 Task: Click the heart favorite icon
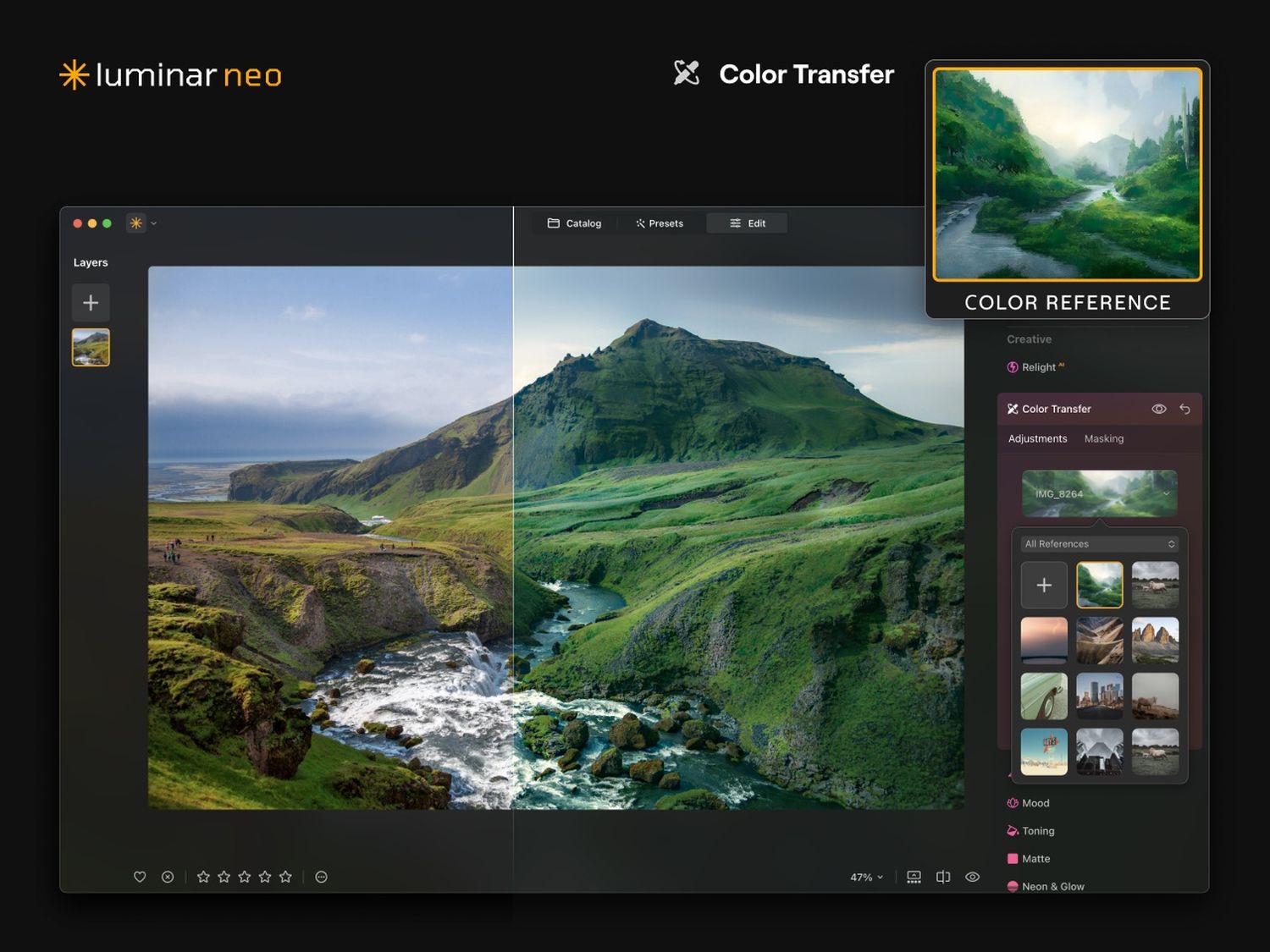pyautogui.click(x=140, y=877)
